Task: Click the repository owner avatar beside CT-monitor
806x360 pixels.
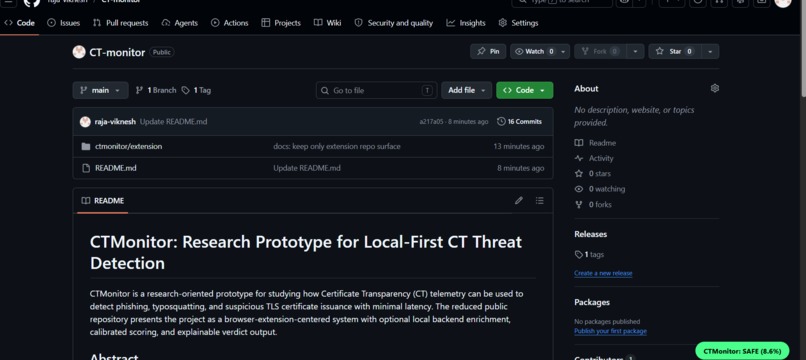Action: click(79, 52)
